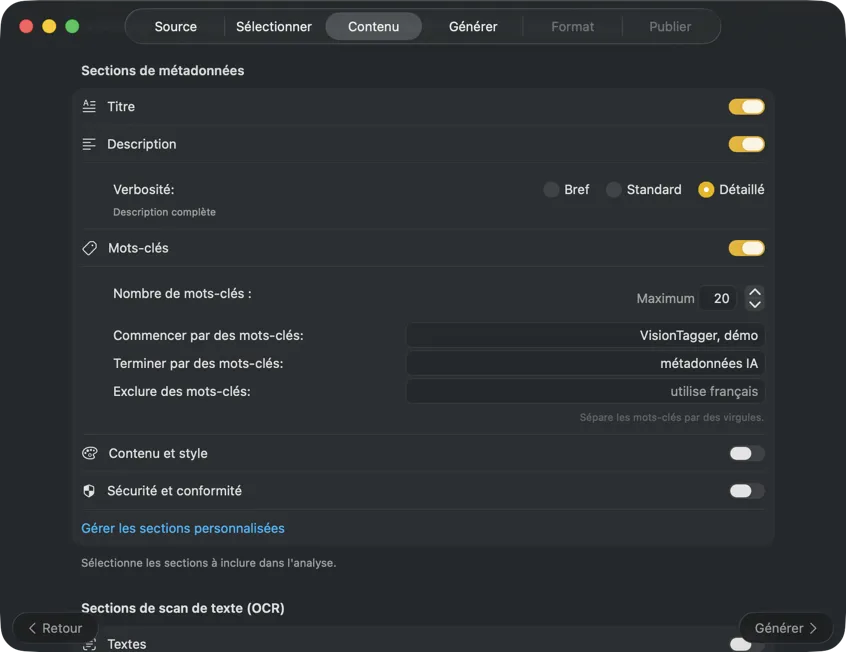Click the Textes OCR section icon
This screenshot has width=846, height=652.
89,643
